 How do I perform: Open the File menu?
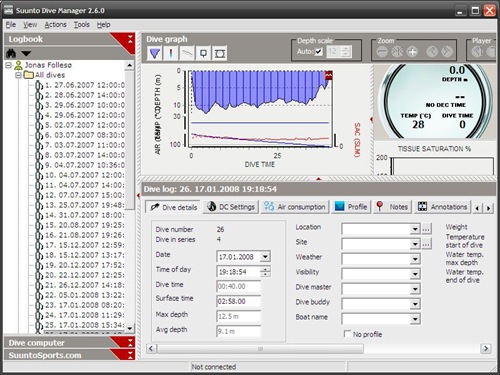[x=11, y=25]
